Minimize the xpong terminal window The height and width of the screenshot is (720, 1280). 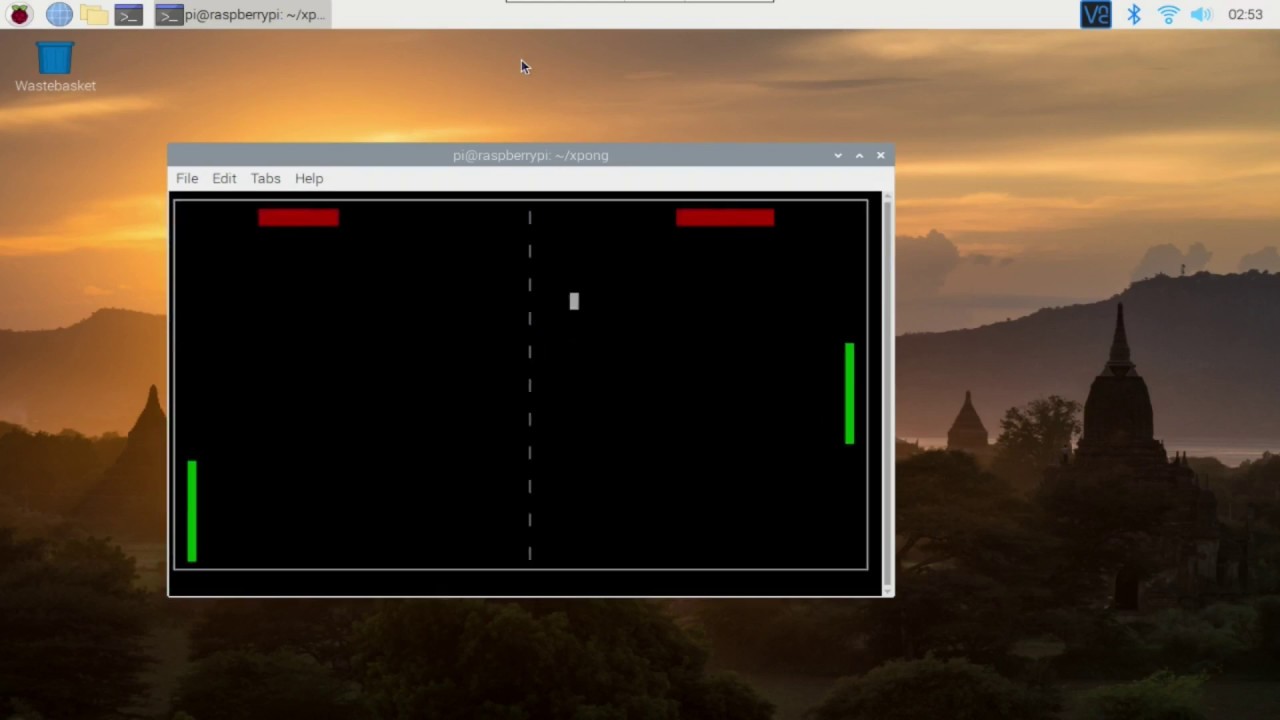pos(838,155)
